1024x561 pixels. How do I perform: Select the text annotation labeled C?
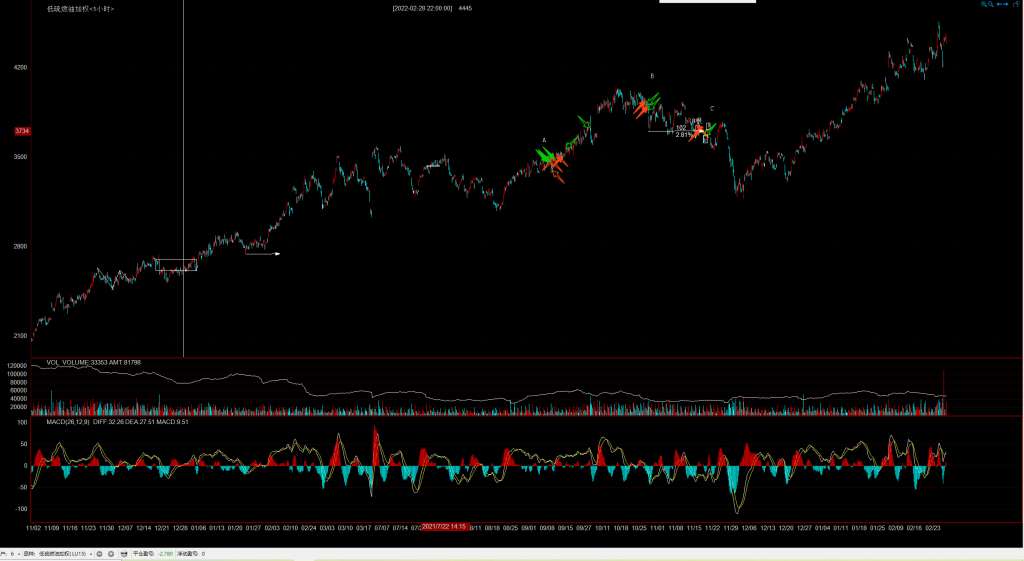(x=712, y=108)
